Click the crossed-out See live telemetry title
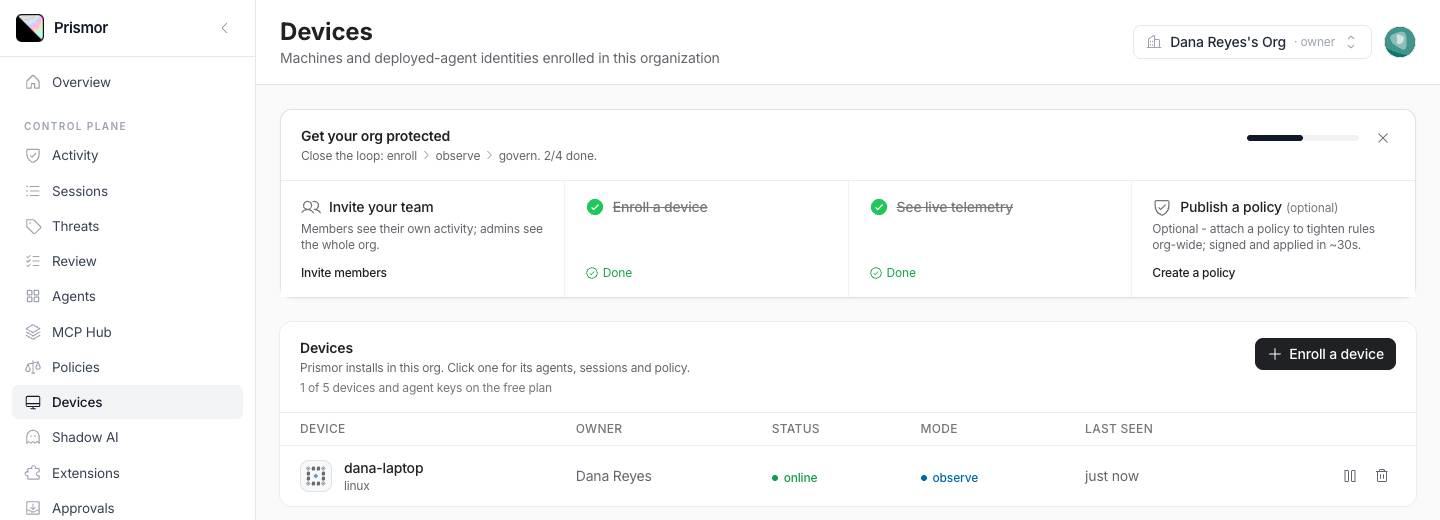The image size is (1440, 520). pyautogui.click(x=955, y=207)
